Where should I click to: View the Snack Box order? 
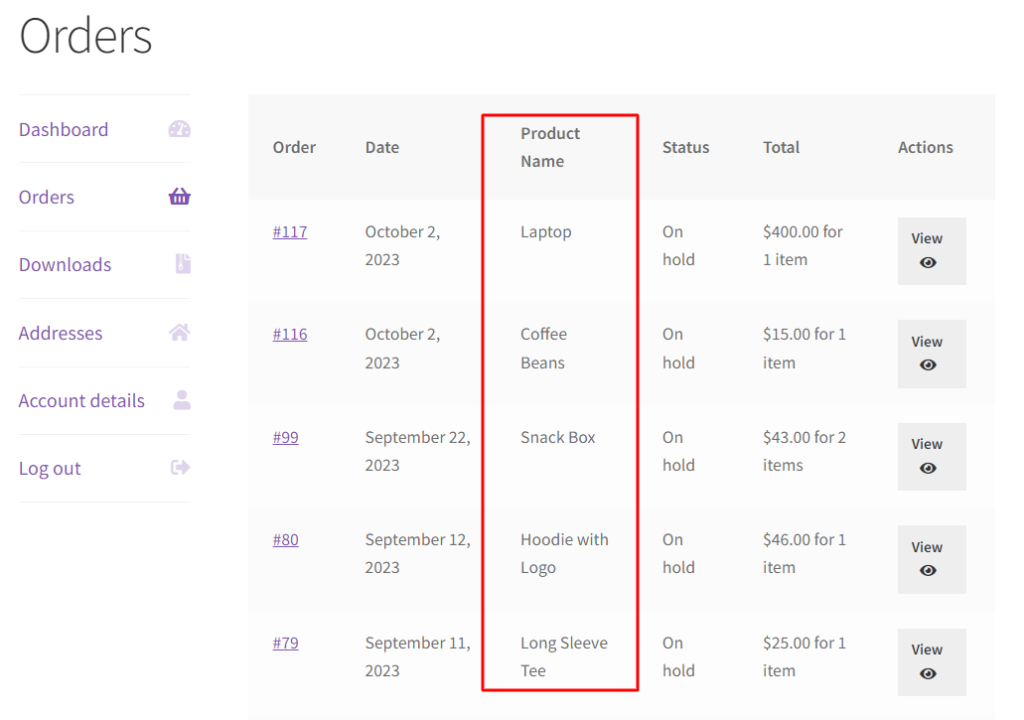click(x=931, y=456)
